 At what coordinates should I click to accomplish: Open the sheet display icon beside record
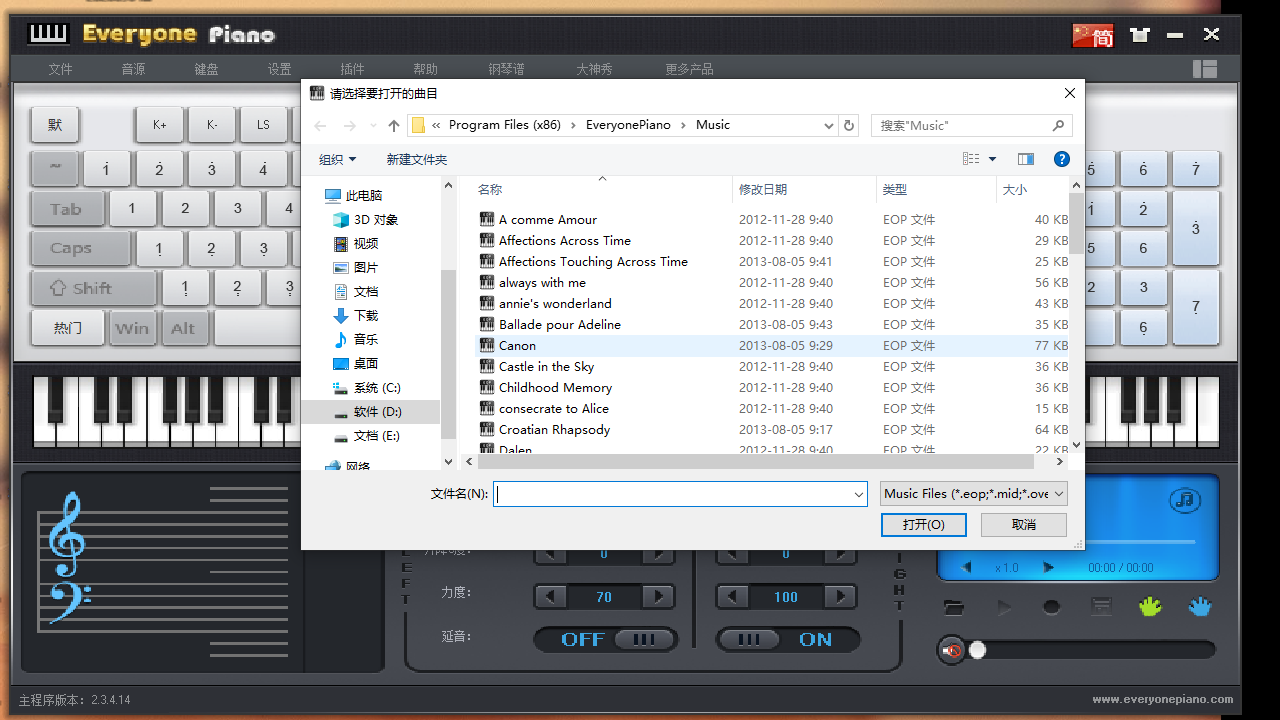click(1101, 607)
